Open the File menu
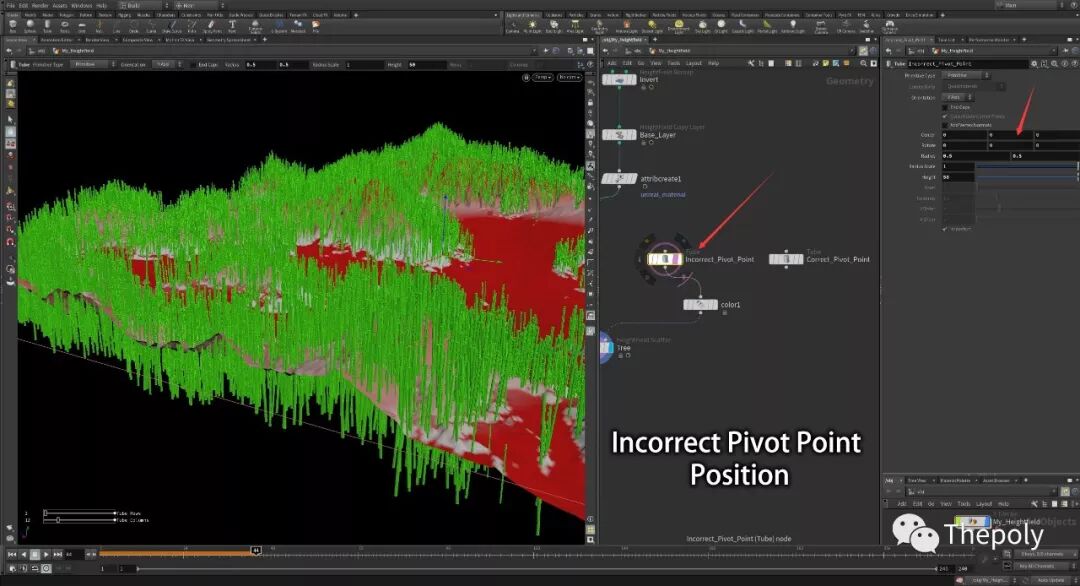The image size is (1080, 586). point(10,6)
